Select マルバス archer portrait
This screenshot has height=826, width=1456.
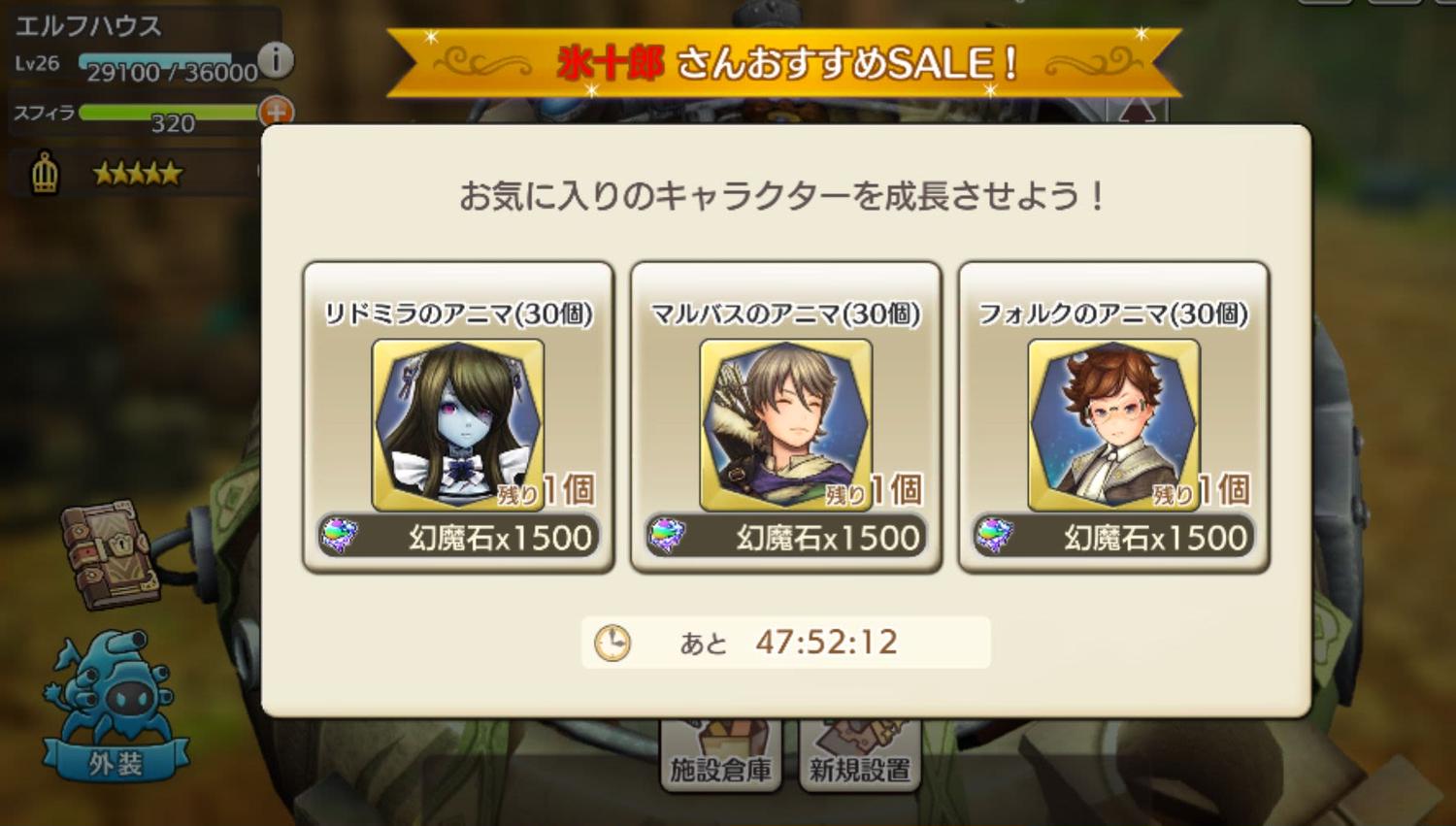pos(786,424)
